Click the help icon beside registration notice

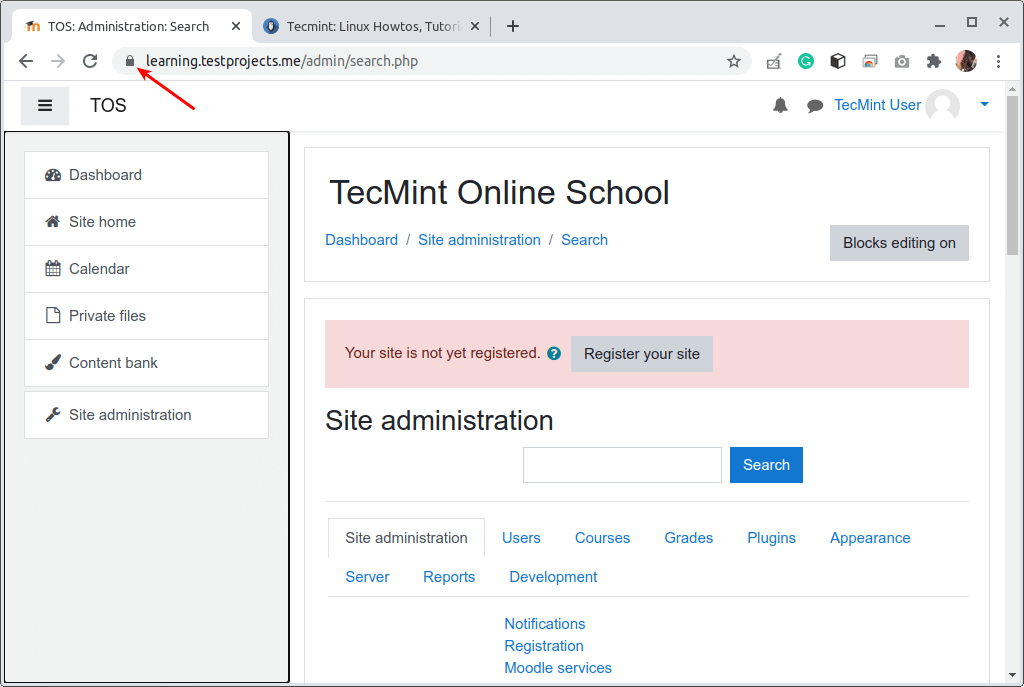pyautogui.click(x=554, y=353)
